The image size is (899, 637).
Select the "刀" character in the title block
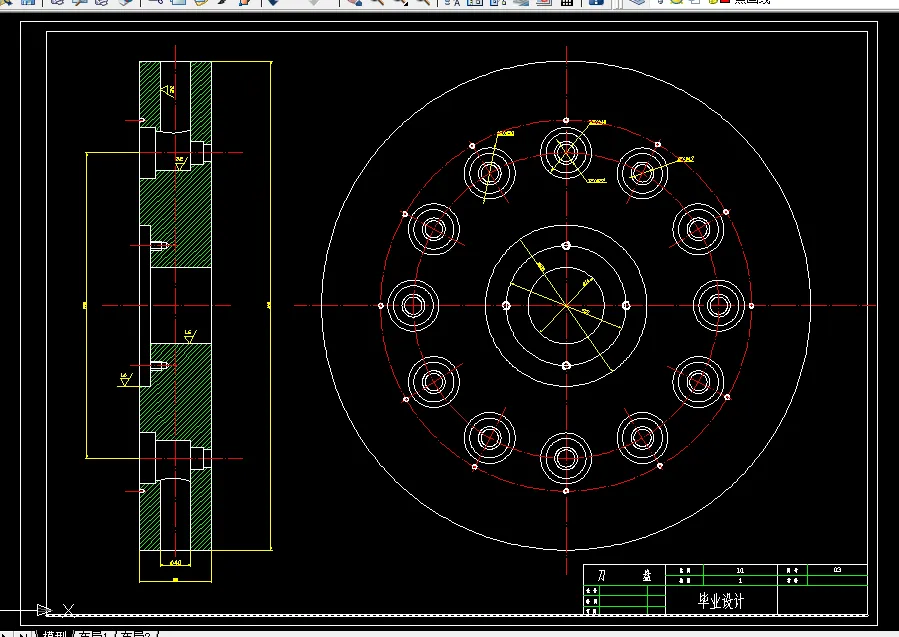click(601, 575)
